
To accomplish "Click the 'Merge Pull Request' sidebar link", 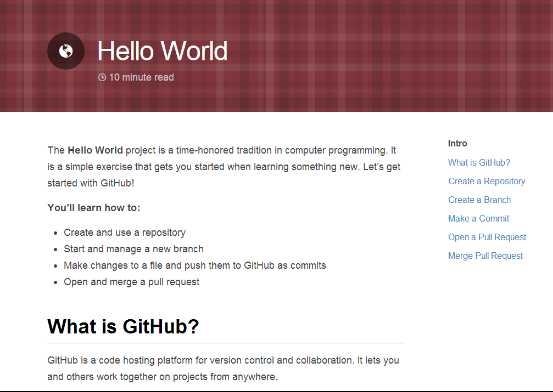I will pos(485,256).
